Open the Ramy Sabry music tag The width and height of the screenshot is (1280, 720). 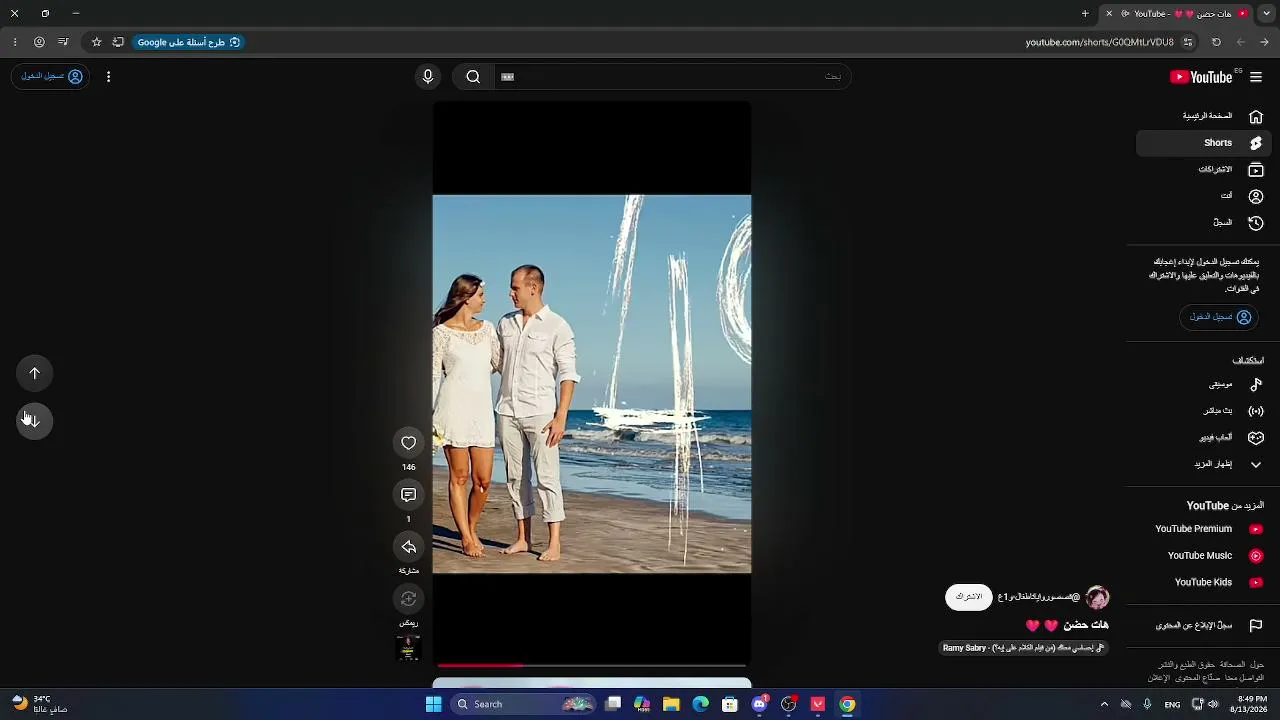click(x=1024, y=648)
